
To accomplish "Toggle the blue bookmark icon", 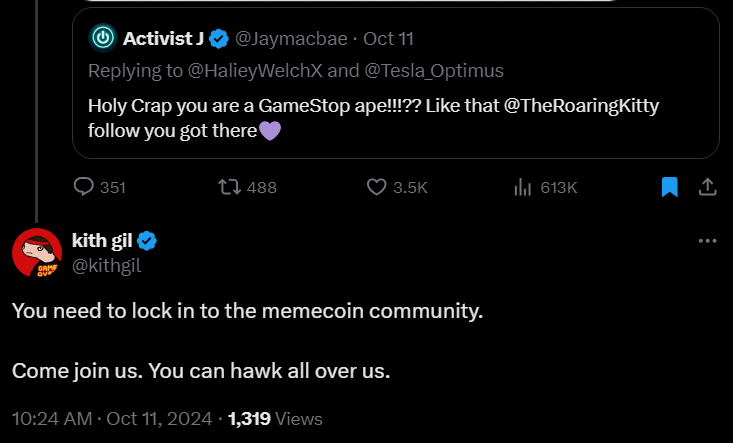I will 670,187.
